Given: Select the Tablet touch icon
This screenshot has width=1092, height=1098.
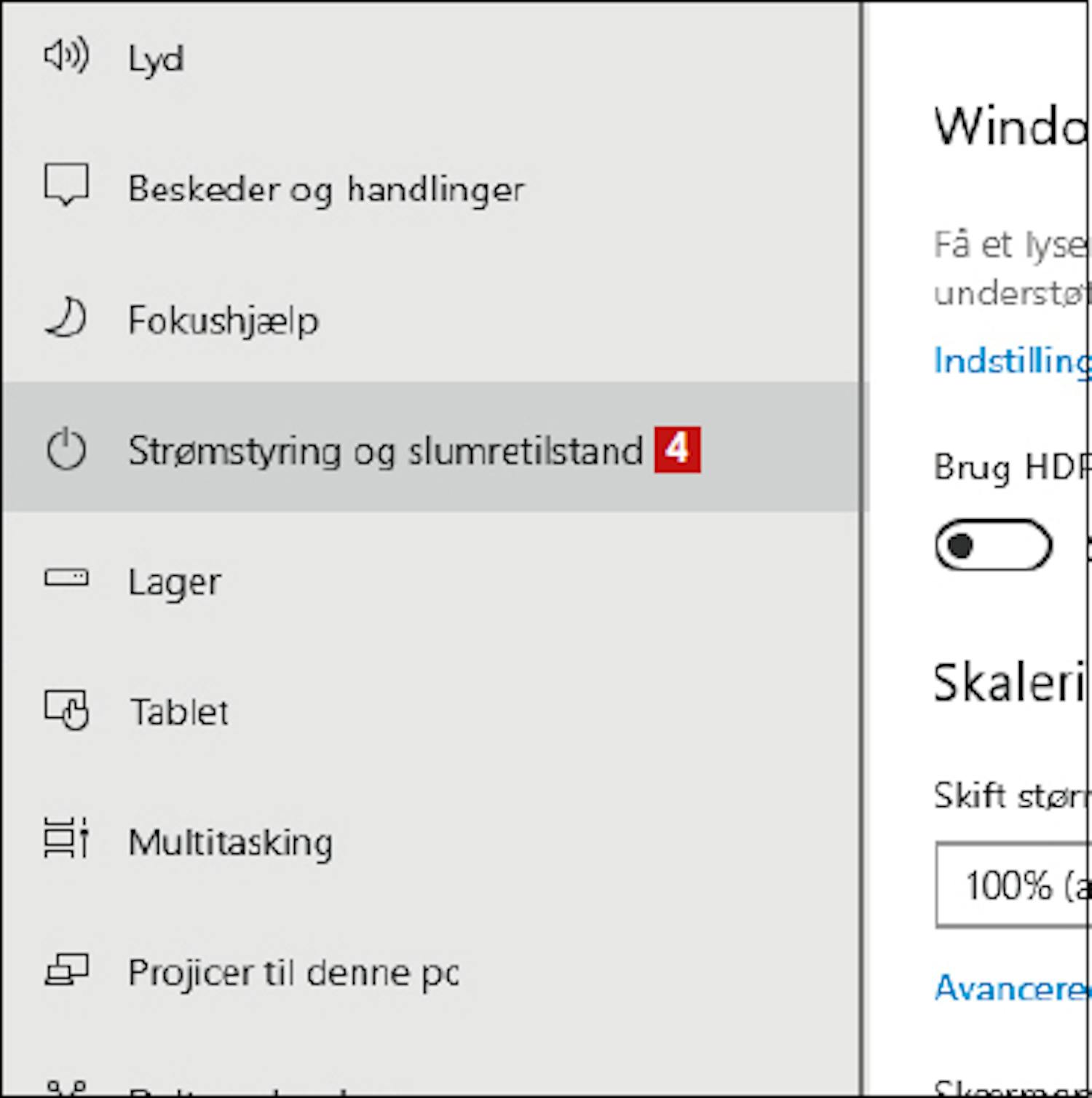Looking at the screenshot, I should point(66,710).
